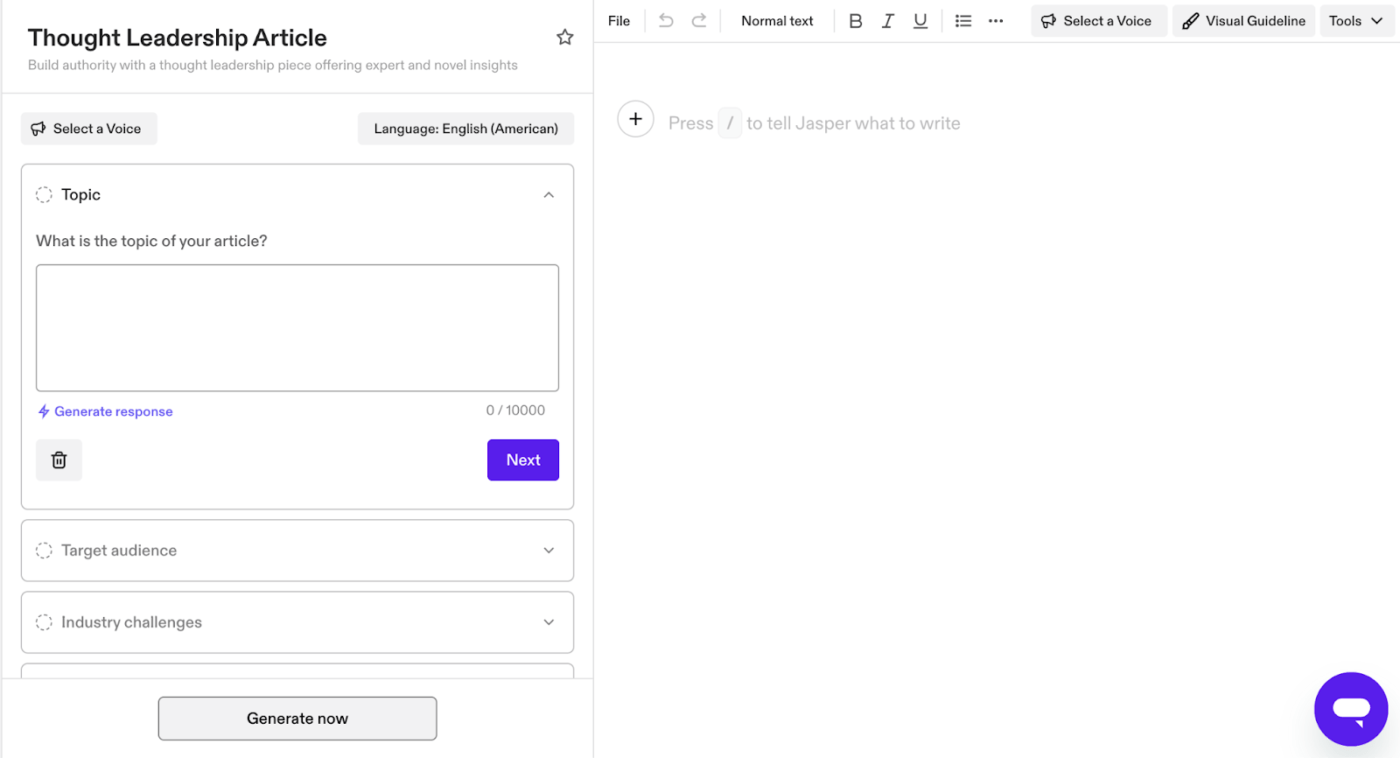This screenshot has height=758, width=1400.
Task: Click the redo arrow in editor toolbar
Action: (x=699, y=21)
